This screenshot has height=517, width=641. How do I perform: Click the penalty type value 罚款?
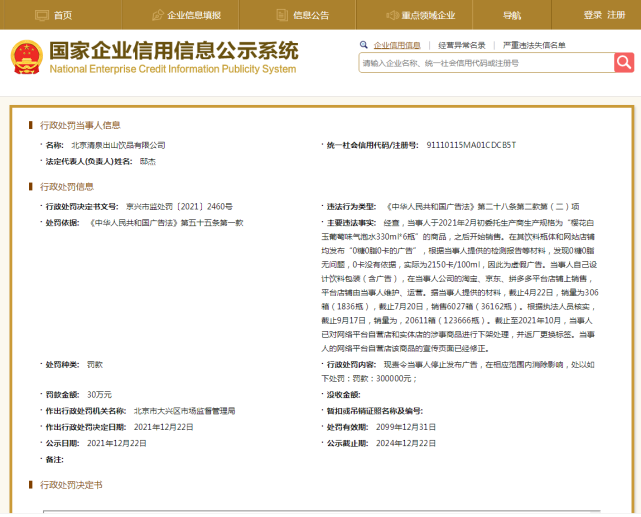click(95, 365)
